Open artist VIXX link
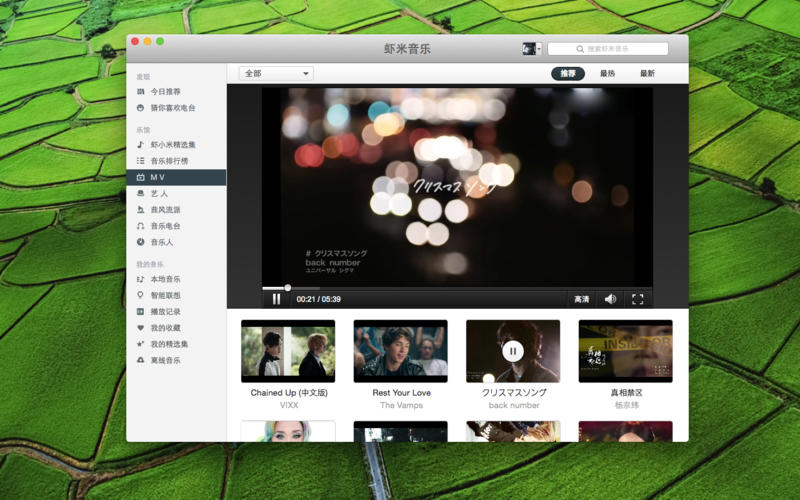Viewport: 800px width, 500px height. [289, 405]
